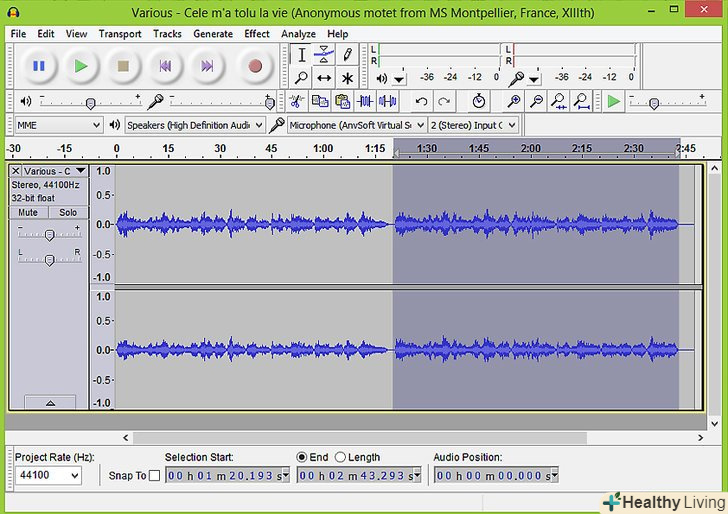Enable the Snap To checkbox
Image resolution: width=728 pixels, height=514 pixels.
click(x=154, y=476)
